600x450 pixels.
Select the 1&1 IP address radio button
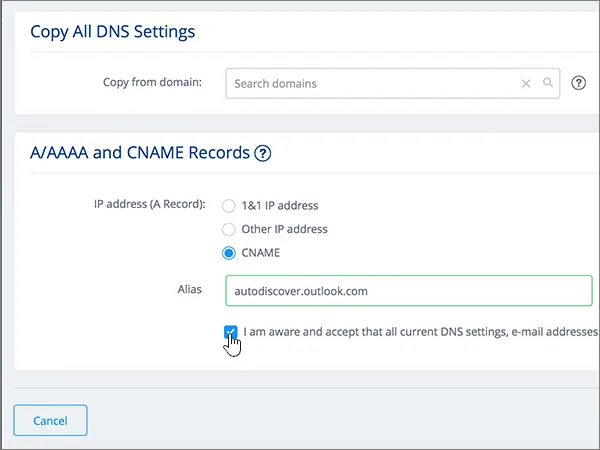(229, 205)
